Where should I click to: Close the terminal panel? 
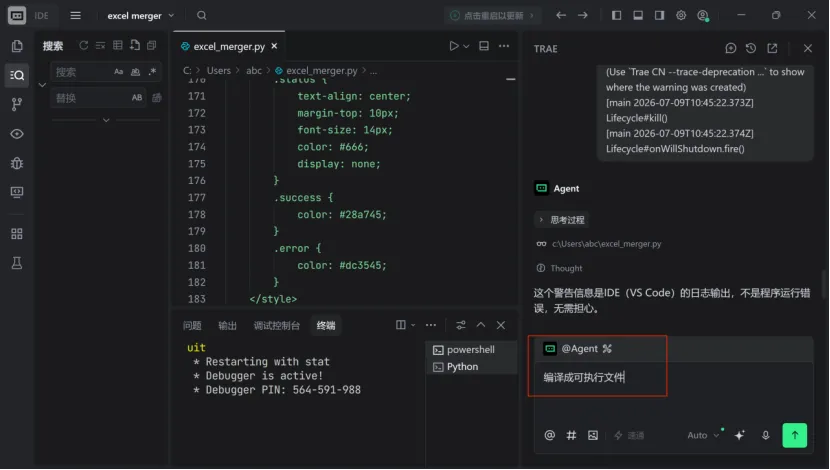pos(501,325)
